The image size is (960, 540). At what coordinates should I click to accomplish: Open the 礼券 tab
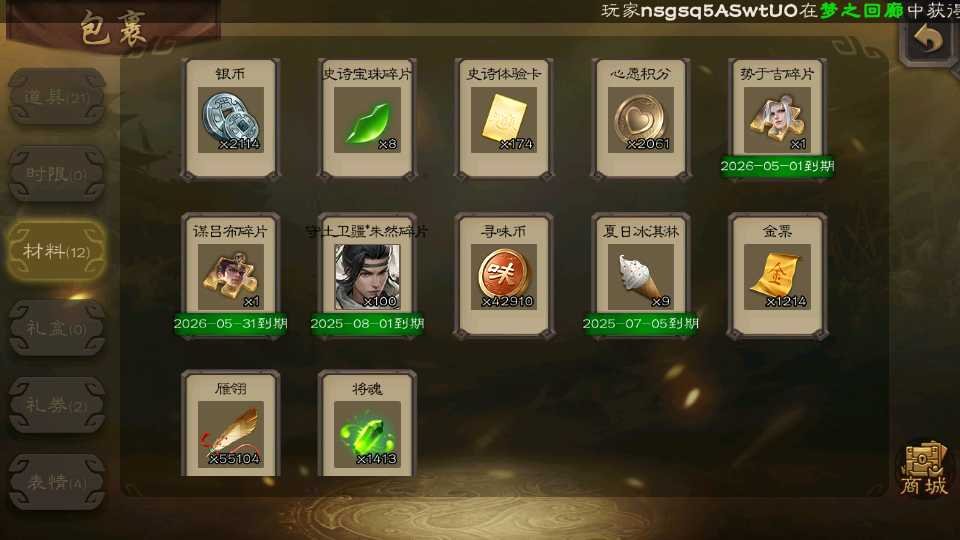tap(56, 405)
